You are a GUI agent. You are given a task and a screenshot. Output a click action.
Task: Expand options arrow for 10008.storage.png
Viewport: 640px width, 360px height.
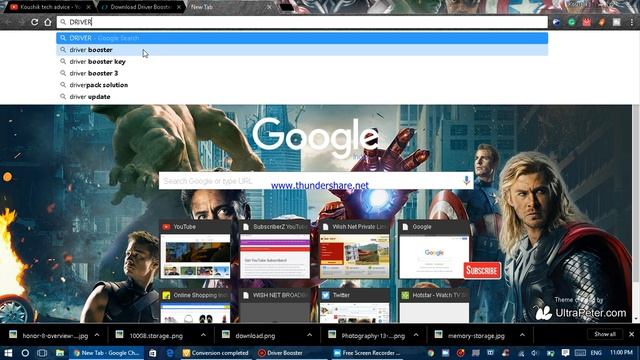pyautogui.click(x=203, y=335)
